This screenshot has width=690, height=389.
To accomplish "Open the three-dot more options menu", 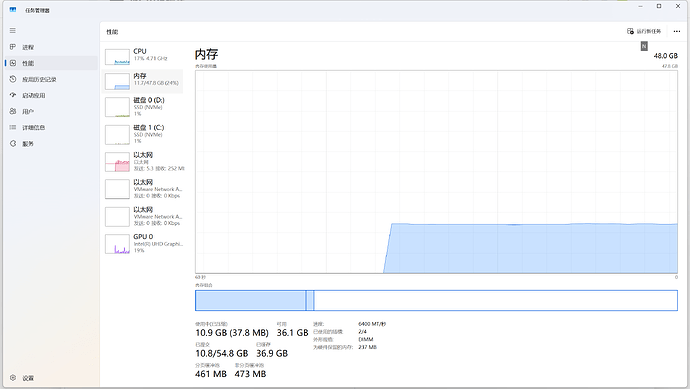I will click(x=677, y=31).
